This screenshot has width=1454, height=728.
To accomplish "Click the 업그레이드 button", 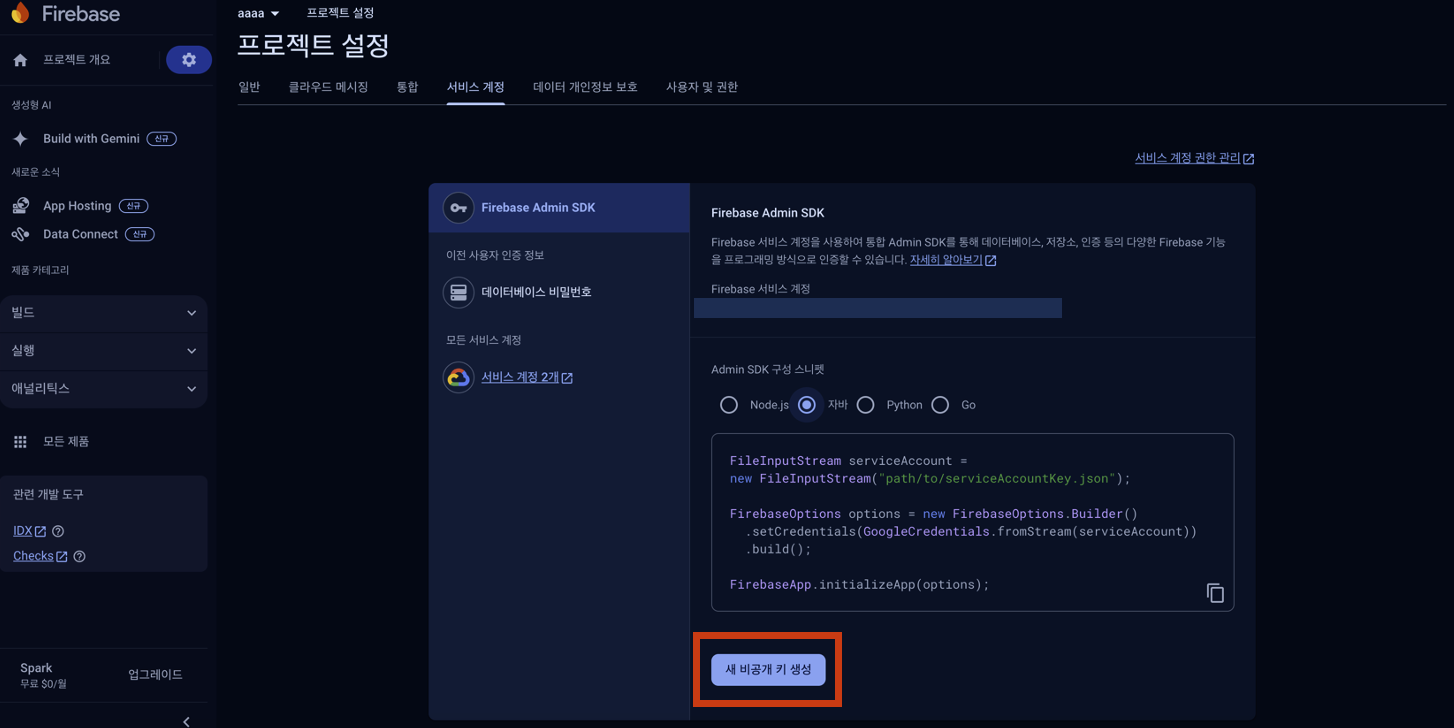I will [x=155, y=675].
